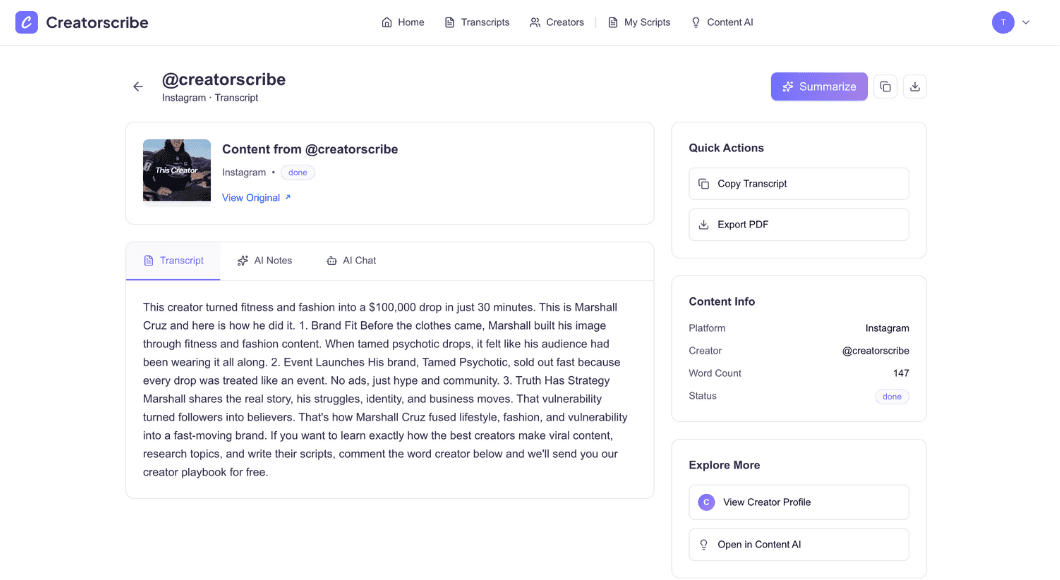
Task: Switch to the AI Chat tab
Action: click(351, 261)
